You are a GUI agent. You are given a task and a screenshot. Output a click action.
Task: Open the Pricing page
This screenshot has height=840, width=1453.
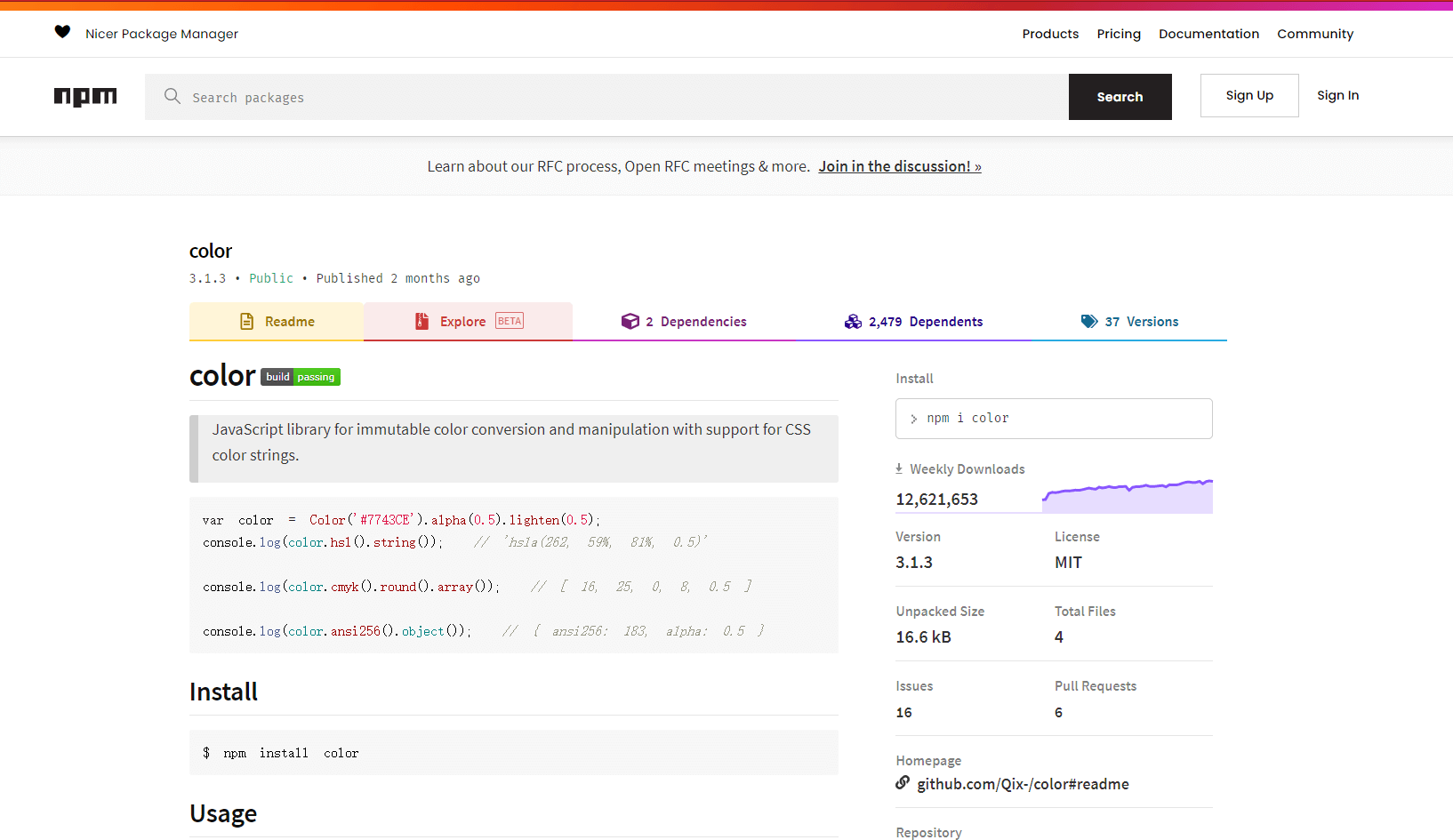1119,34
